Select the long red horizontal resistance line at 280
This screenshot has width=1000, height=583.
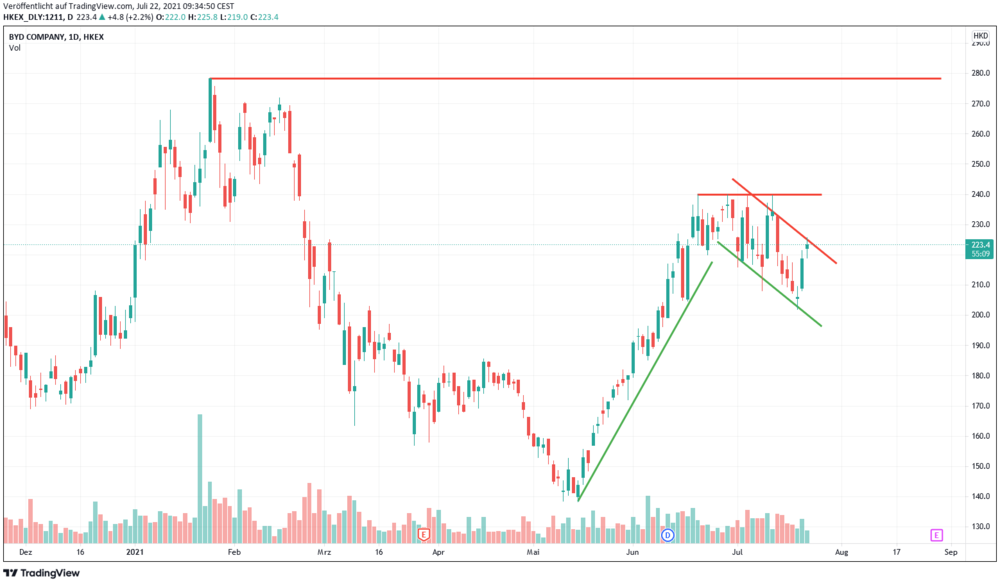tap(575, 78)
